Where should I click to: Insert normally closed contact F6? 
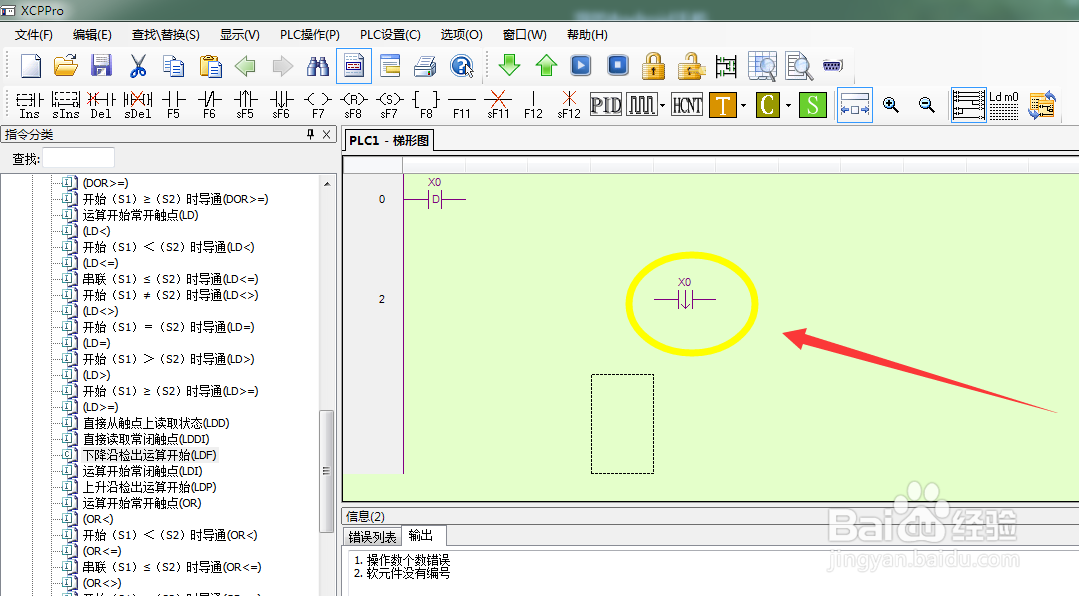pos(209,105)
